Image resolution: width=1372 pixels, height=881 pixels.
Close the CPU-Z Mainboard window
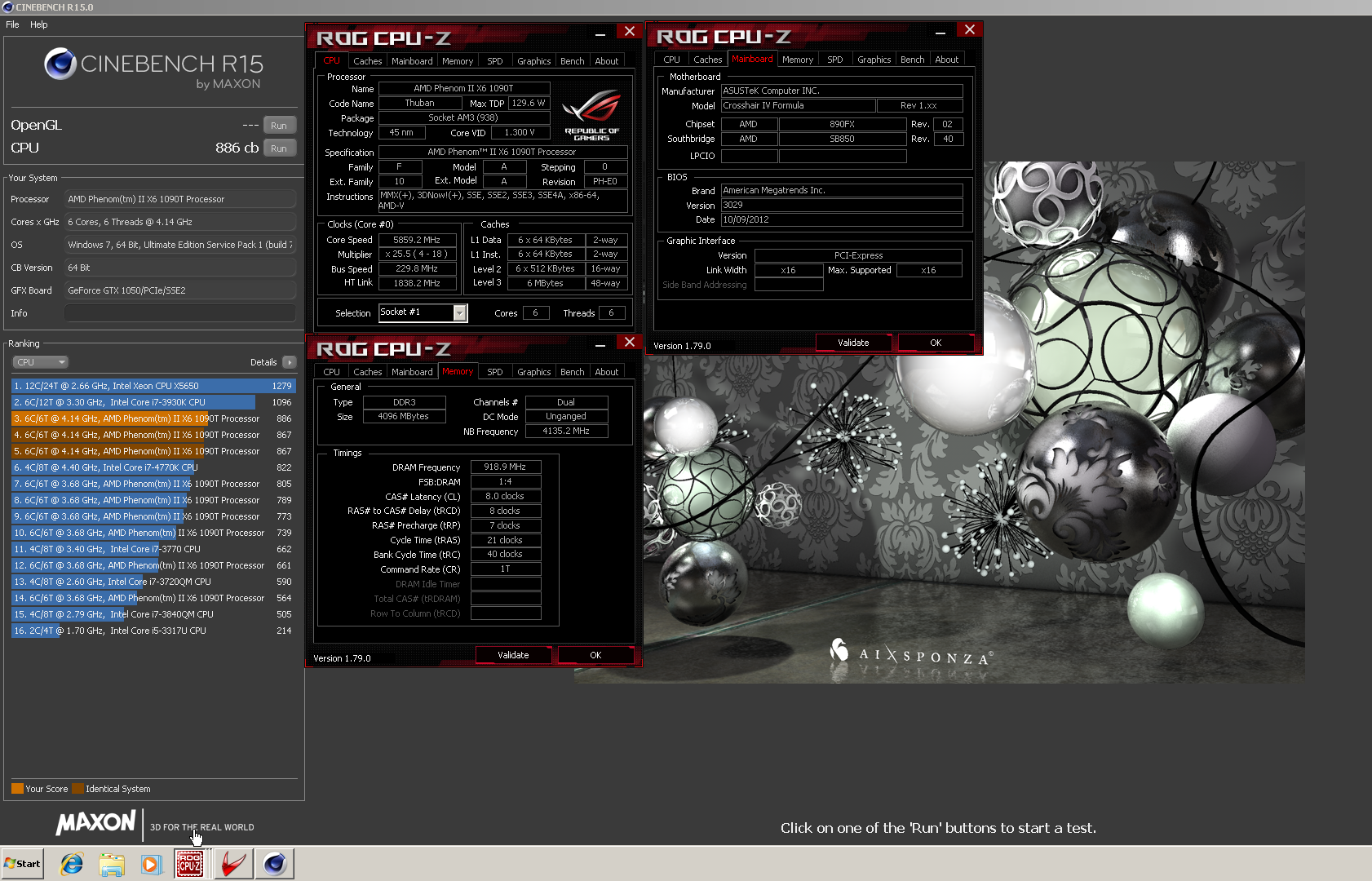click(x=969, y=29)
